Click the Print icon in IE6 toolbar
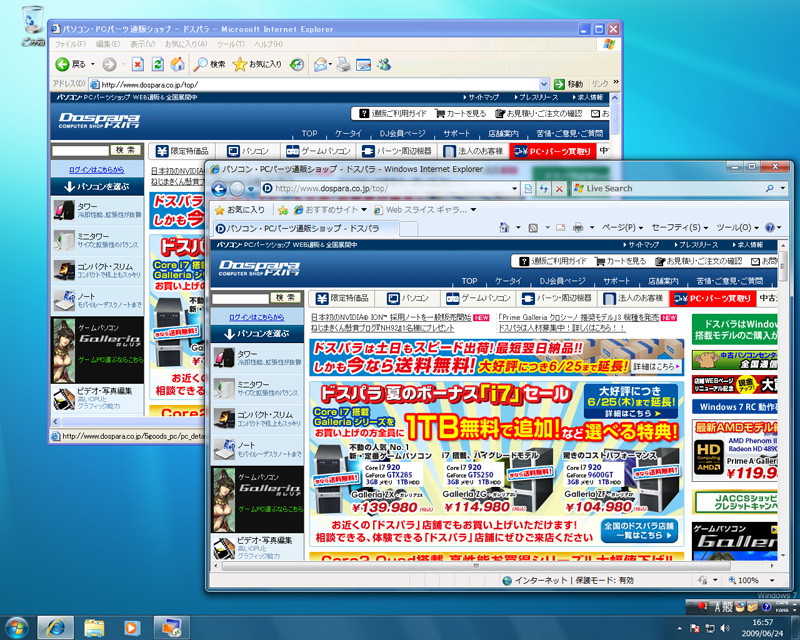 tap(343, 64)
